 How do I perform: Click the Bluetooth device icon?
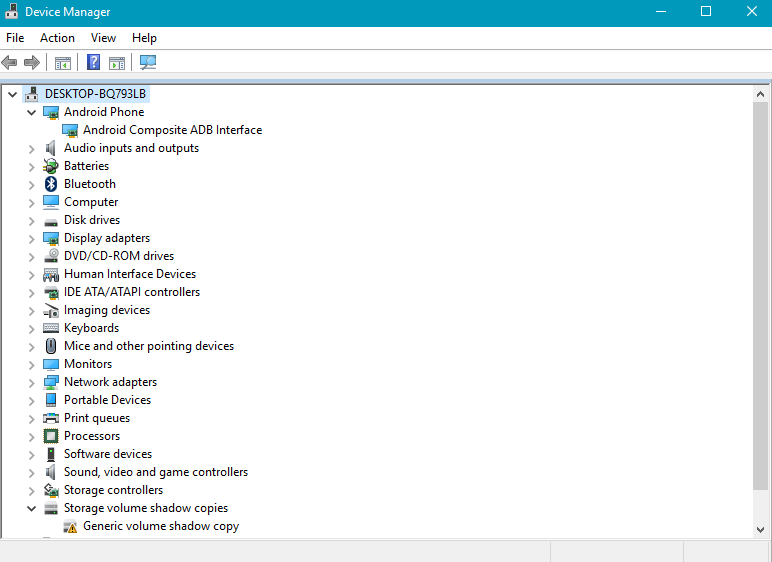(51, 184)
